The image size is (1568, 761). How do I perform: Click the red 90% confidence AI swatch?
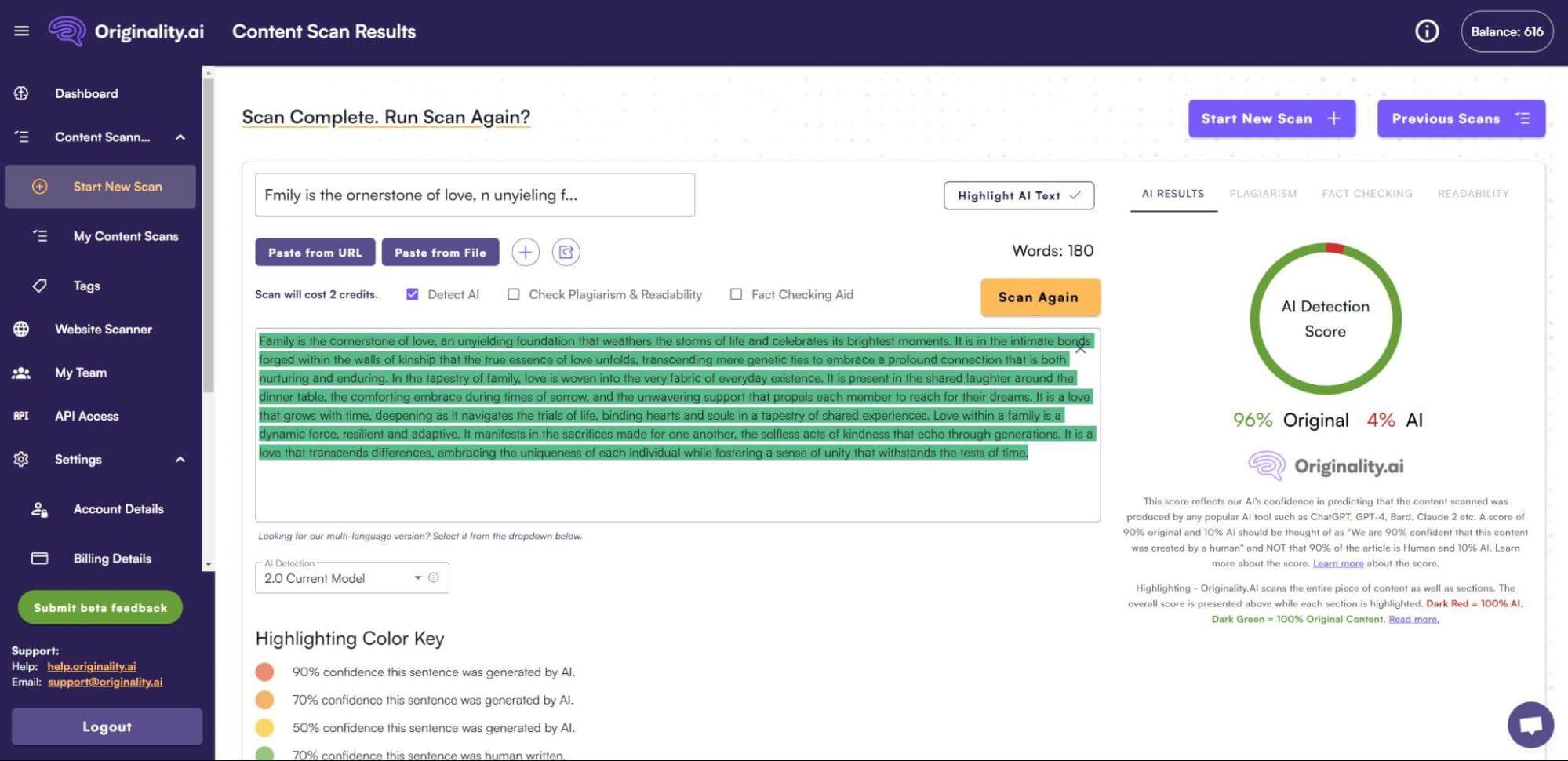(265, 672)
